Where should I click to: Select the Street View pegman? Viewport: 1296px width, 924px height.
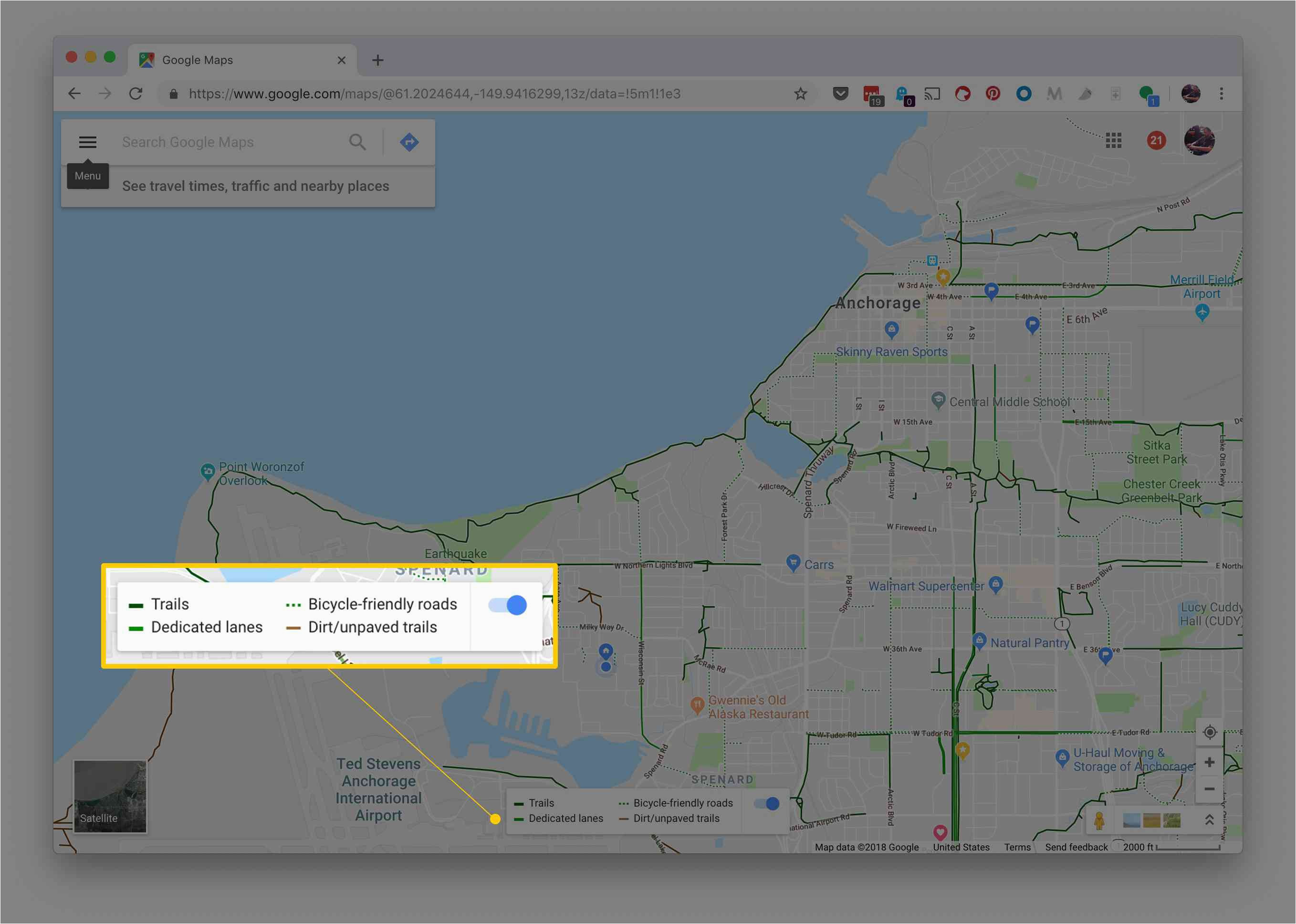tap(1099, 821)
